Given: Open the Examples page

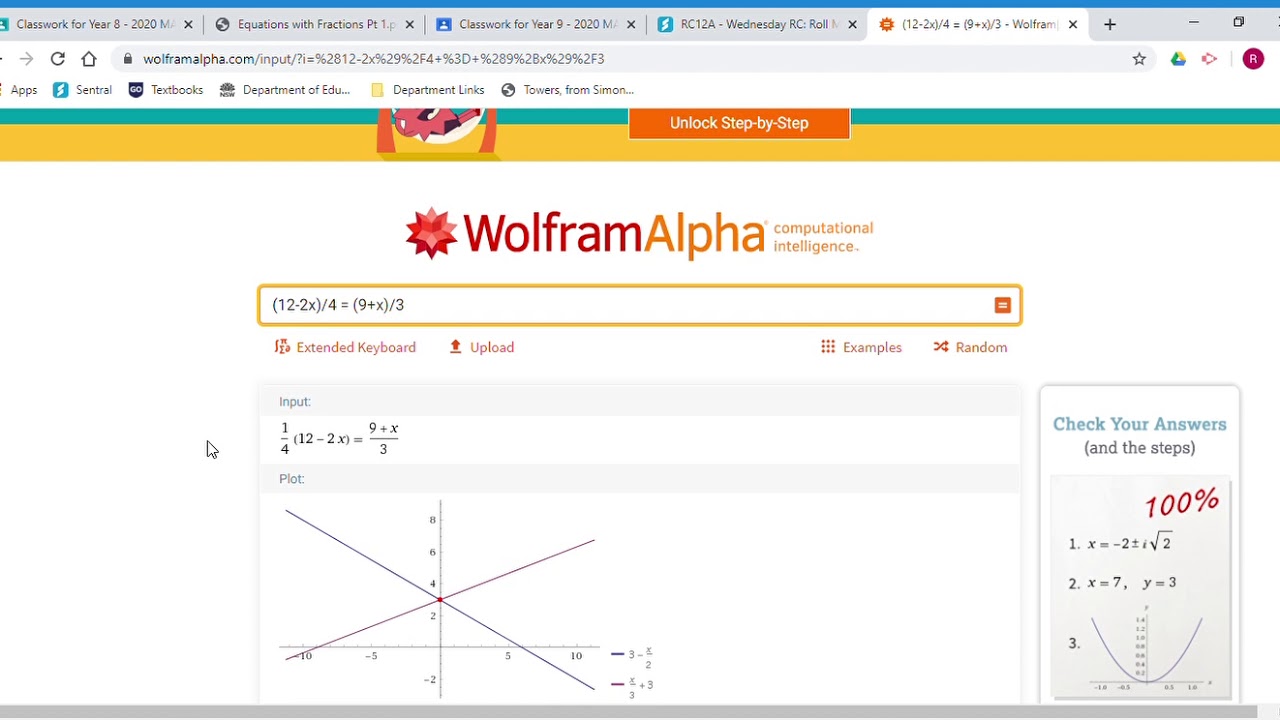Looking at the screenshot, I should (x=861, y=347).
